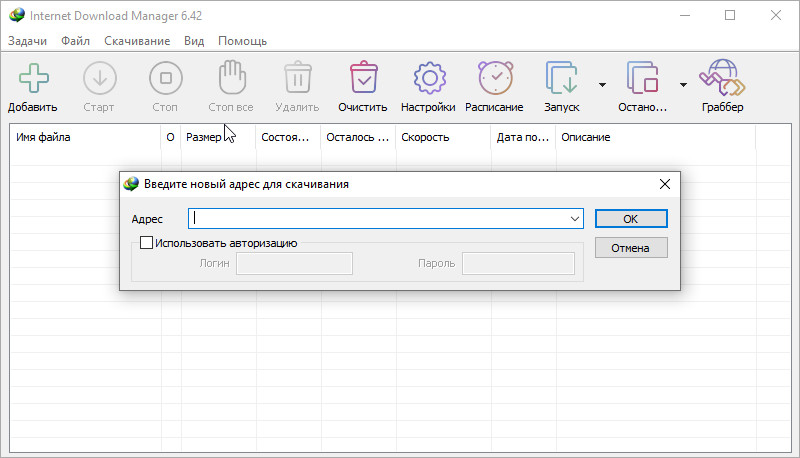Expand the Адрес URL history dropdown
This screenshot has width=800, height=458.
(575, 218)
